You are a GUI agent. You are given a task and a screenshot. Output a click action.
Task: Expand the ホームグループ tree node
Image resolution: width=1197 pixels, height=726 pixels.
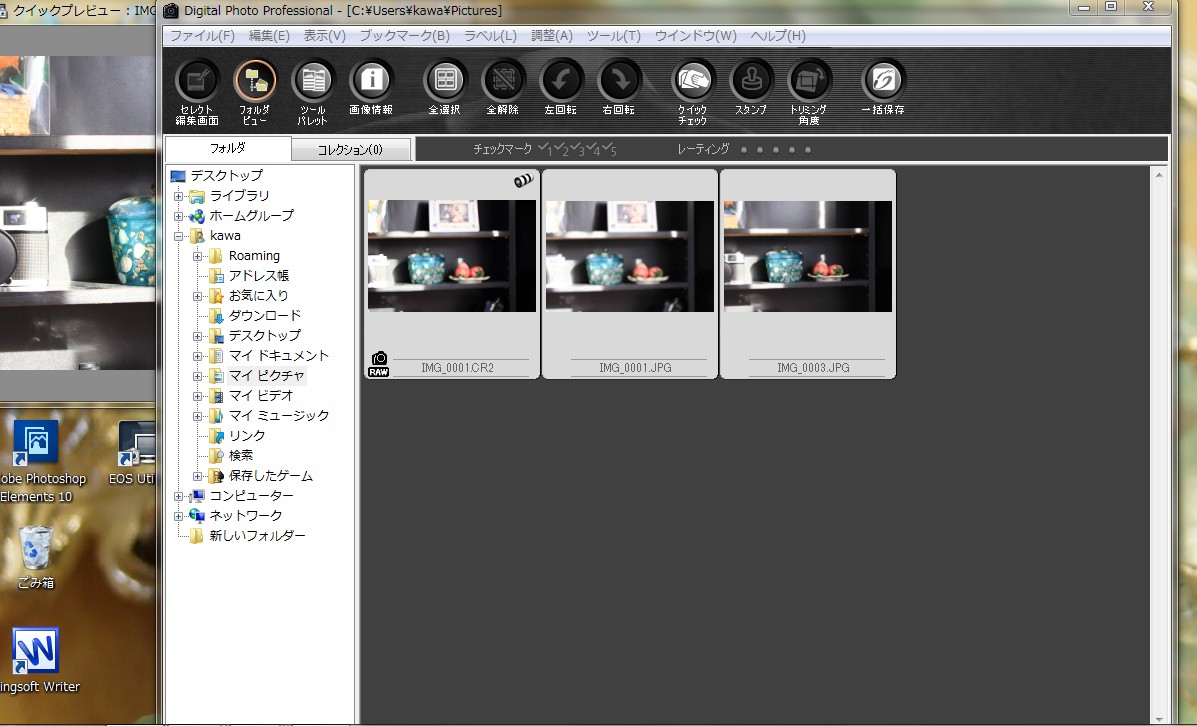tap(179, 216)
